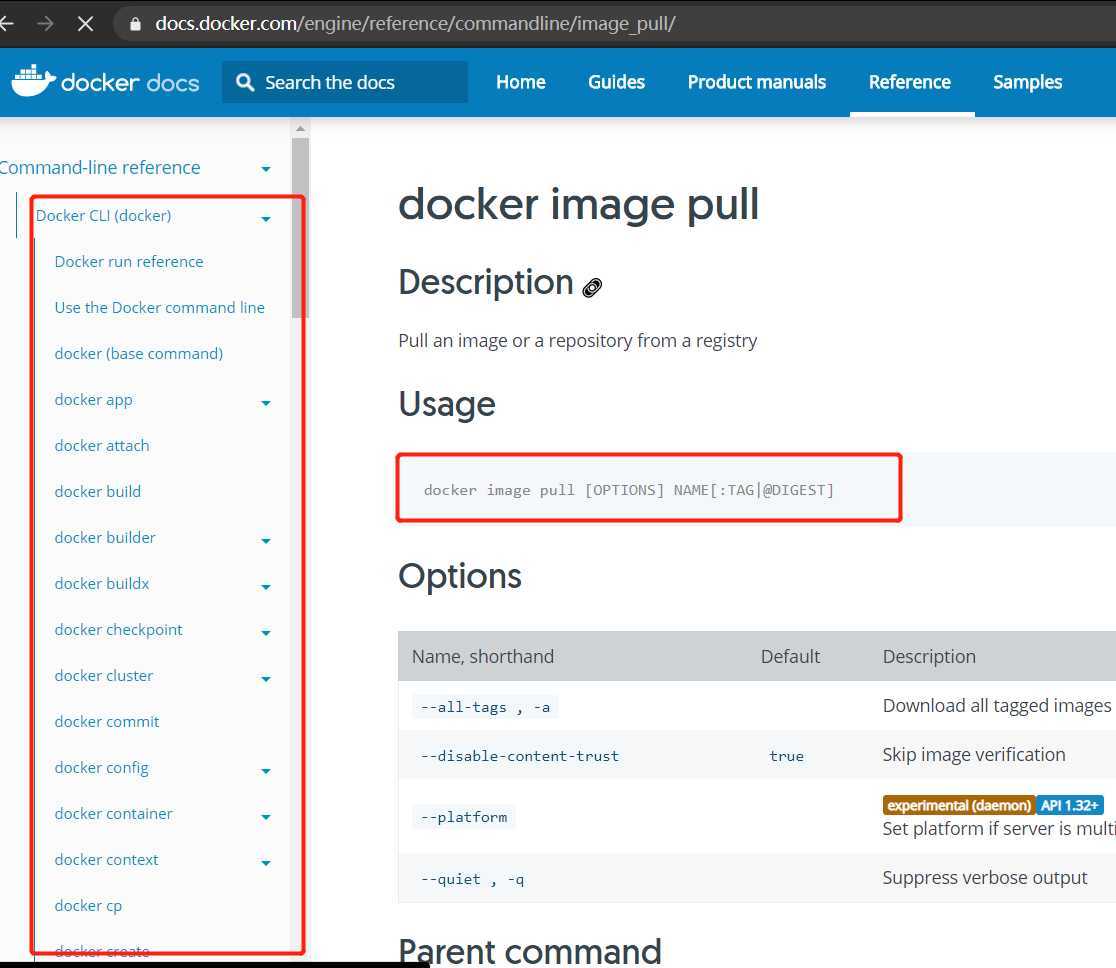The image size is (1116, 968).
Task: Collapse Command-line reference section arrow
Action: pyautogui.click(x=265, y=169)
